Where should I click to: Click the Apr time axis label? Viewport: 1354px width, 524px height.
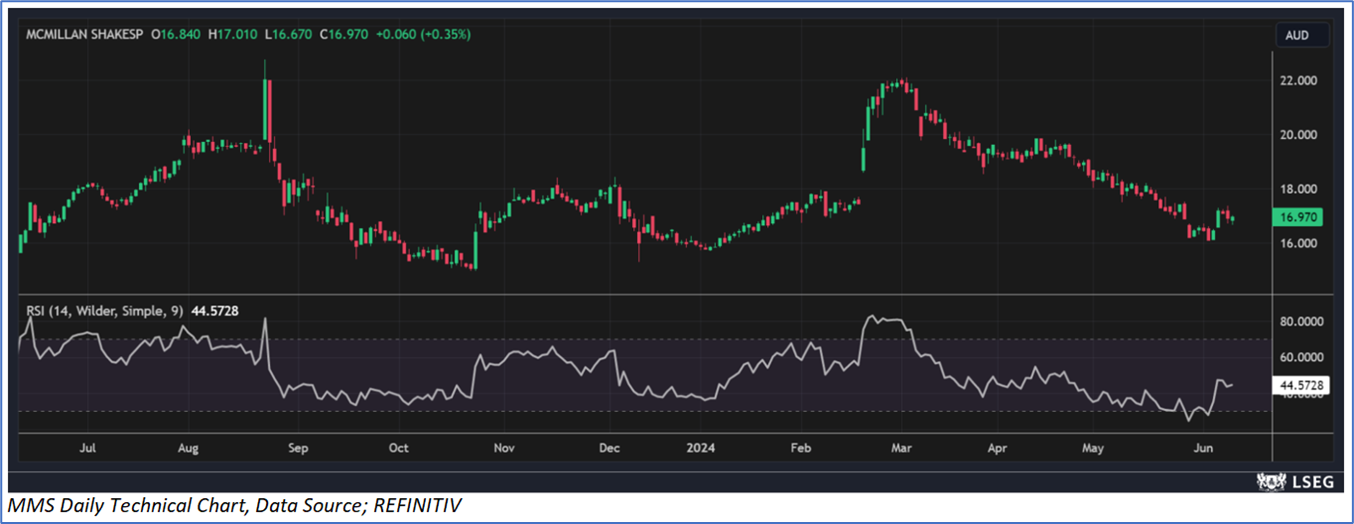point(996,449)
